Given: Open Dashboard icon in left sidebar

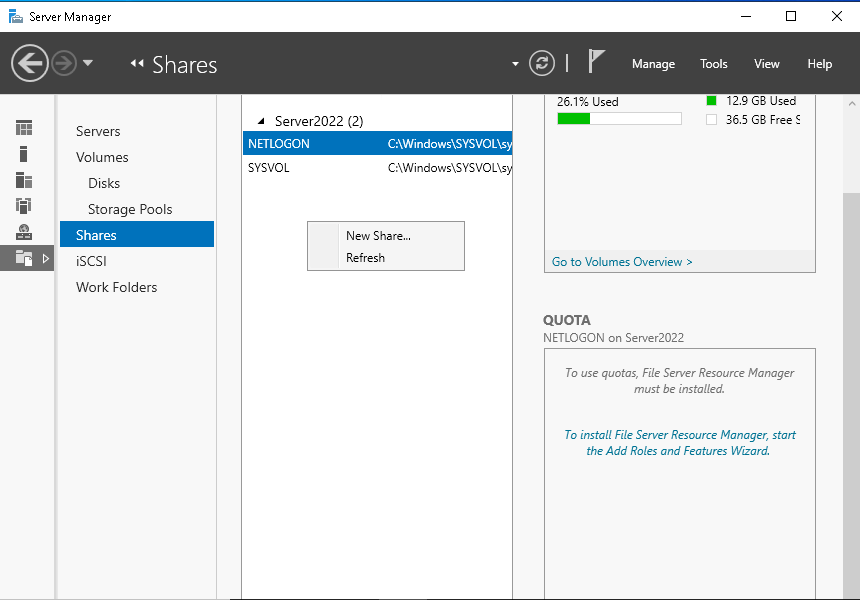Looking at the screenshot, I should click(x=24, y=128).
